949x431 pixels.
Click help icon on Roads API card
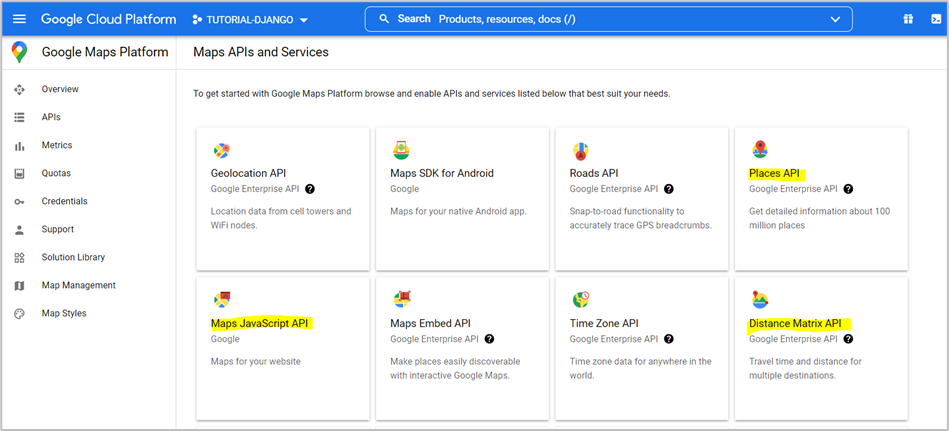click(669, 189)
